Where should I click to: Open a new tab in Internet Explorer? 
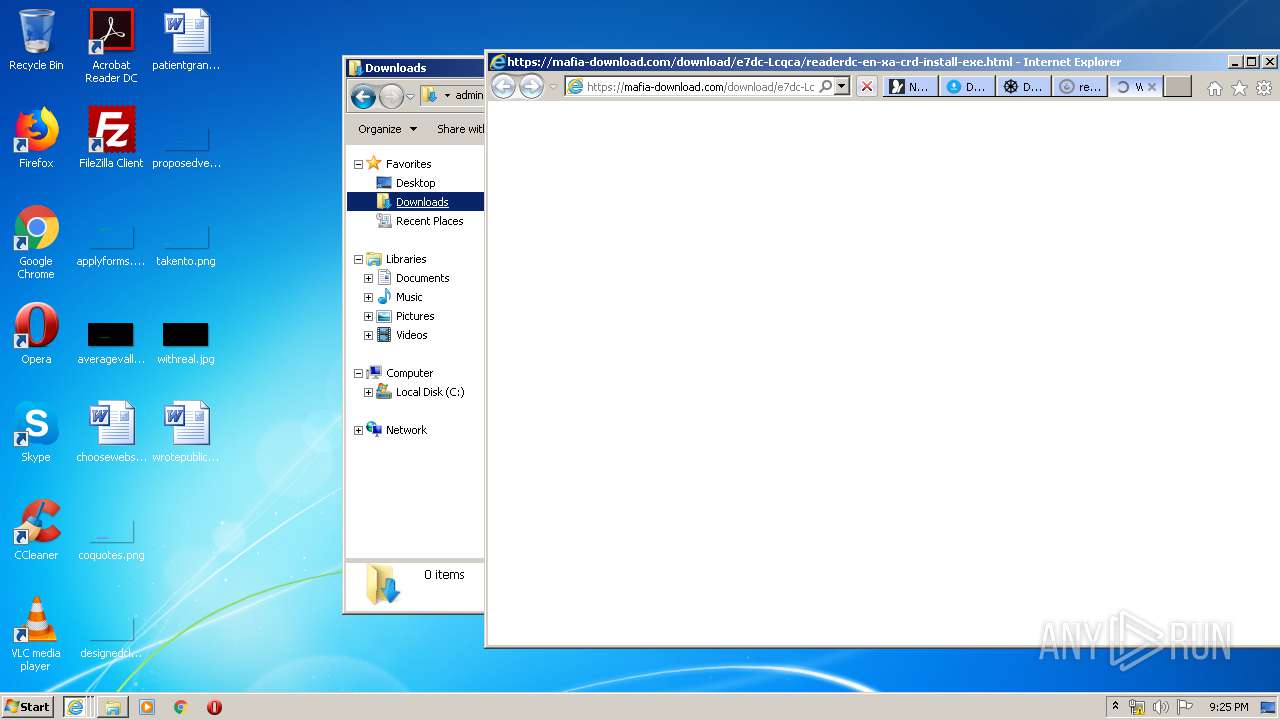[x=1179, y=87]
